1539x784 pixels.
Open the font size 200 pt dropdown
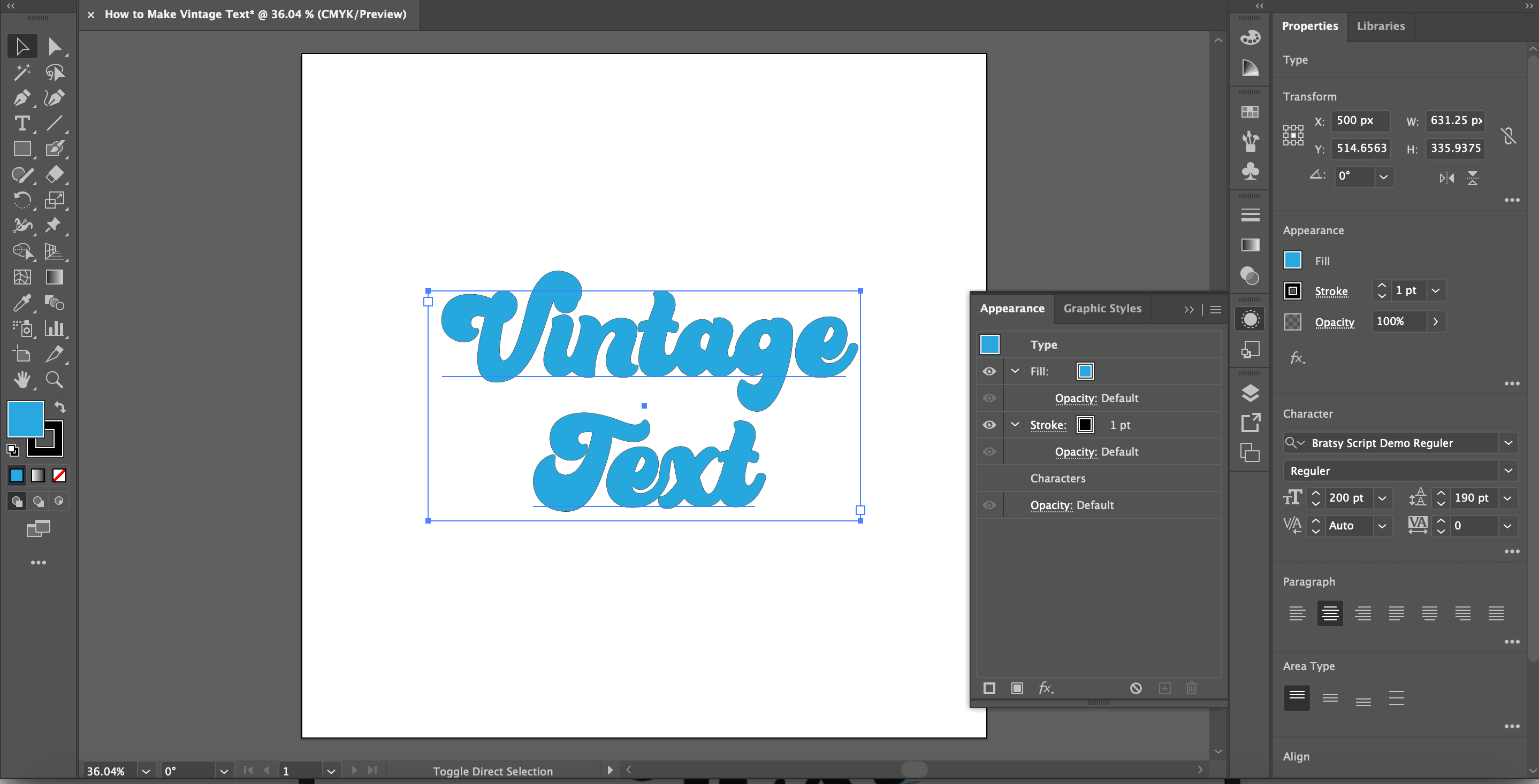[1382, 498]
